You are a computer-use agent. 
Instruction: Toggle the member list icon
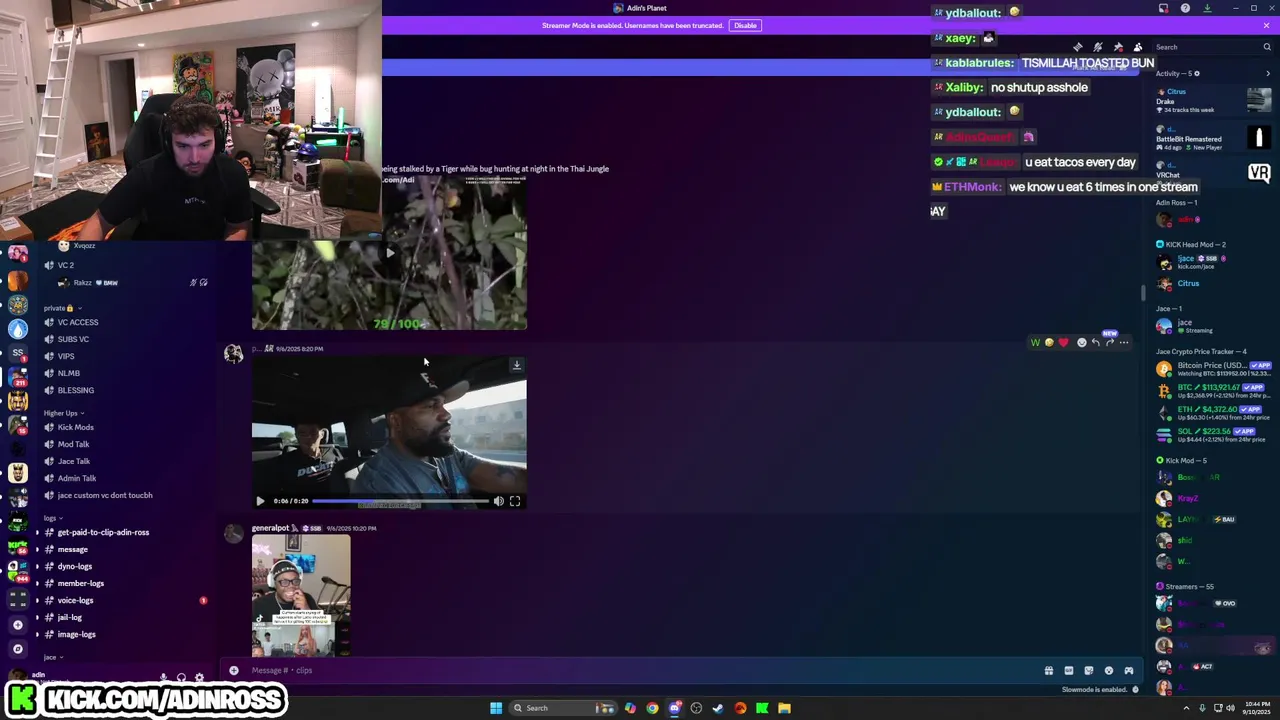[x=1137, y=47]
